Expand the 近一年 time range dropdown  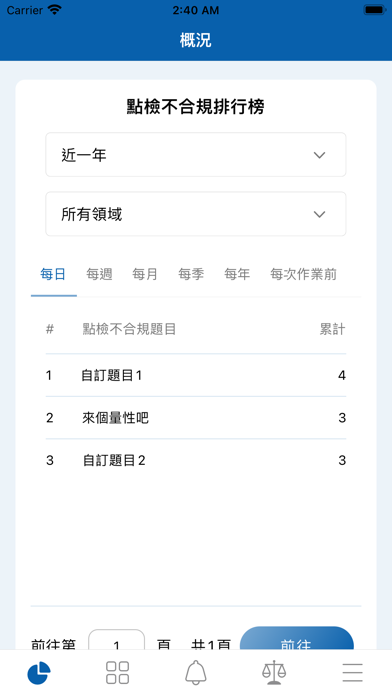[x=196, y=154]
